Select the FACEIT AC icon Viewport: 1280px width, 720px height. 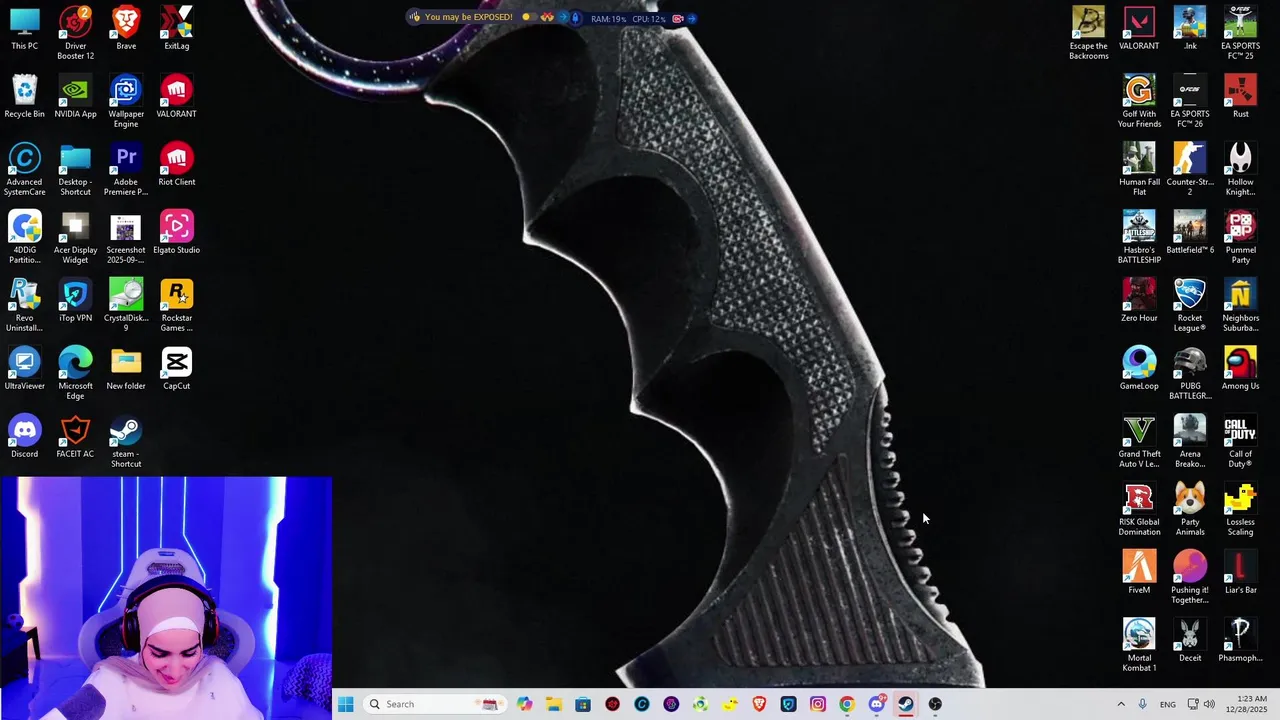click(x=75, y=436)
